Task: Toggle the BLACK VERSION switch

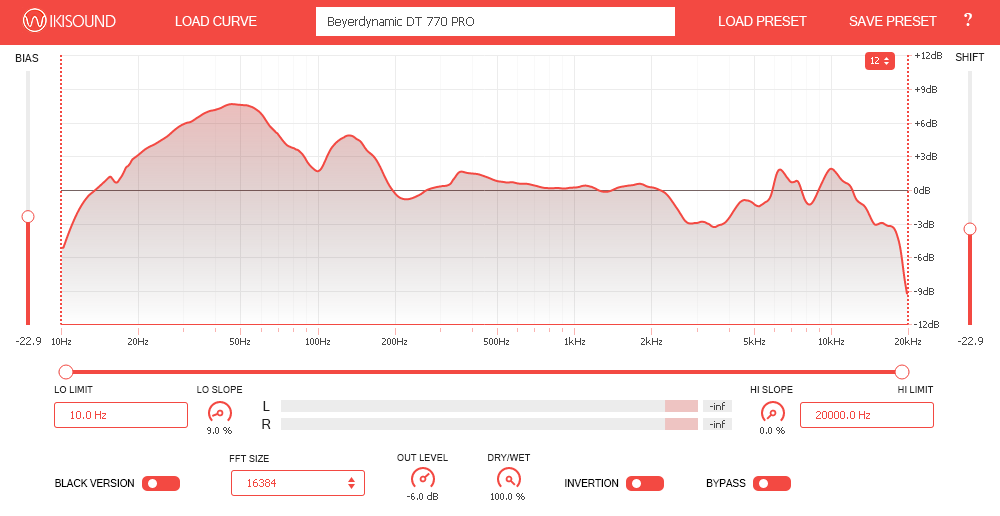Action: tap(161, 483)
